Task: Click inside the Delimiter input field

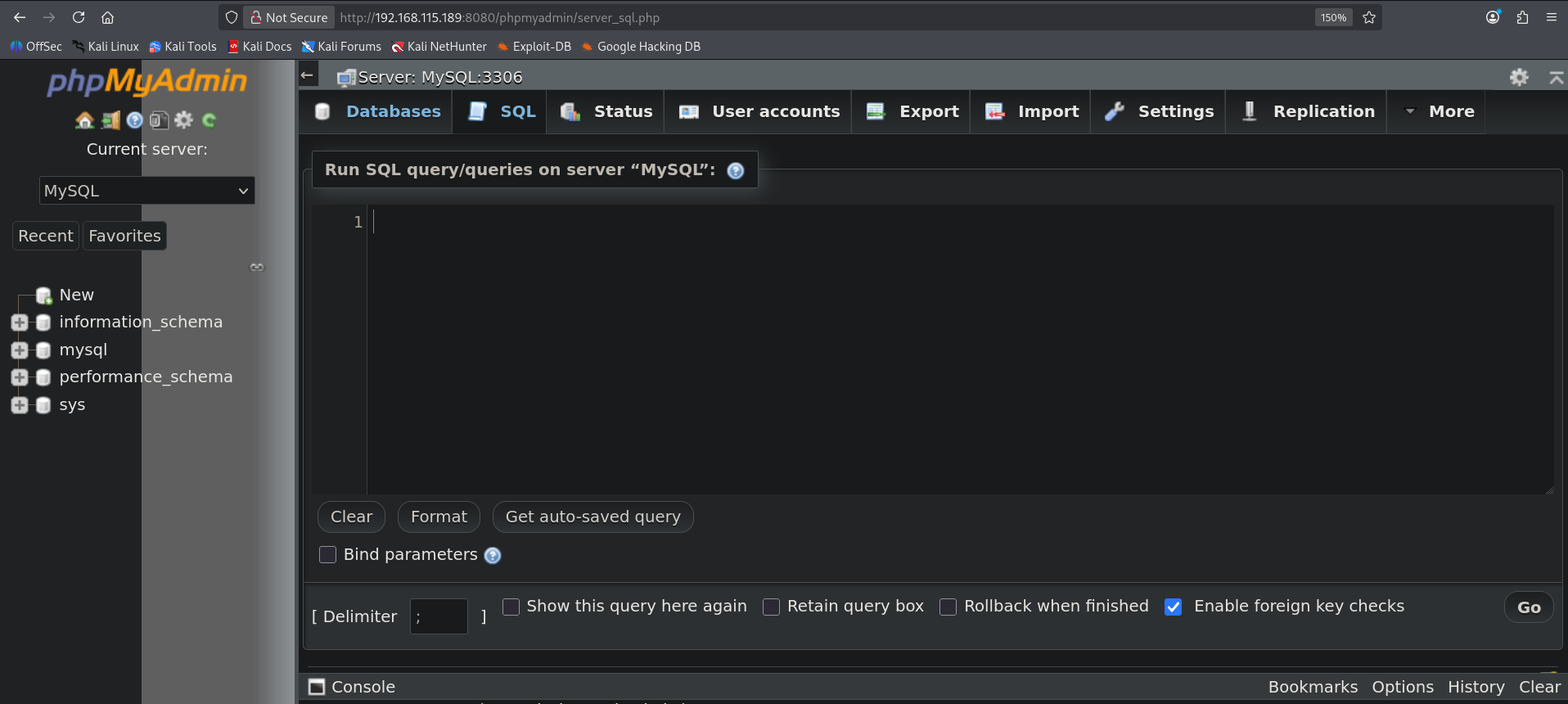Action: [x=439, y=616]
